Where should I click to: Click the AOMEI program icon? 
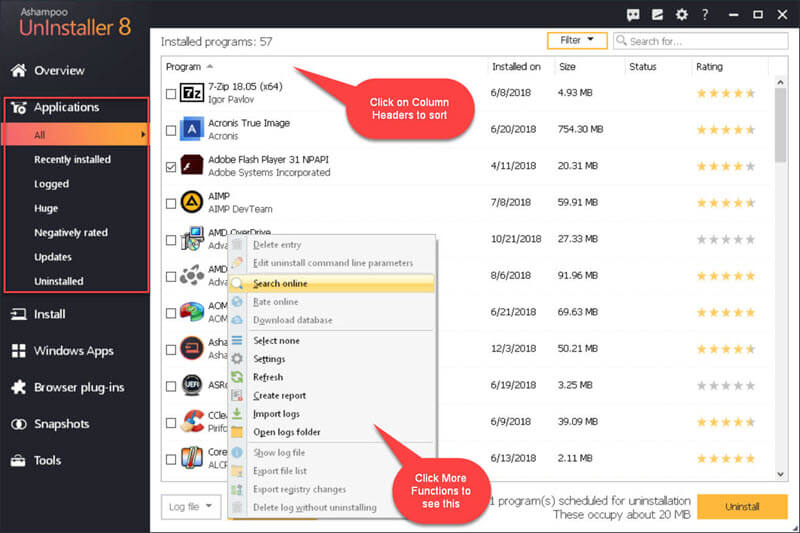pos(192,312)
